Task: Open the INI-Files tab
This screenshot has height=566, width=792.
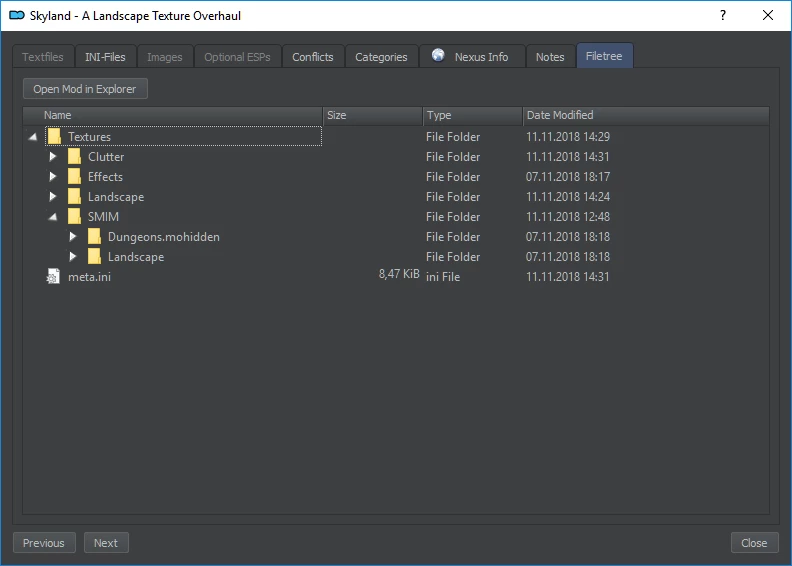Action: click(x=105, y=57)
